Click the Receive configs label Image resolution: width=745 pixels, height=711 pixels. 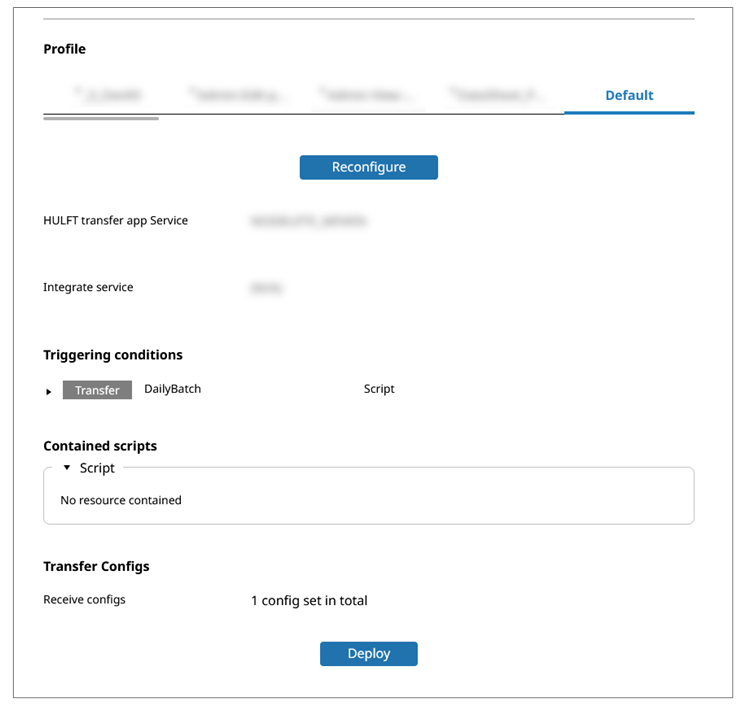click(84, 600)
